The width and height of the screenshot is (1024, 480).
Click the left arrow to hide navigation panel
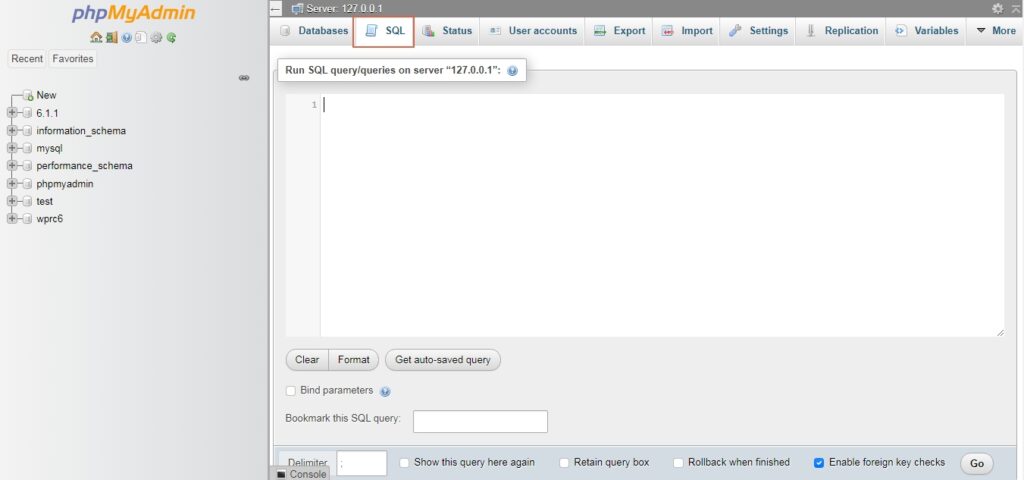(x=276, y=8)
